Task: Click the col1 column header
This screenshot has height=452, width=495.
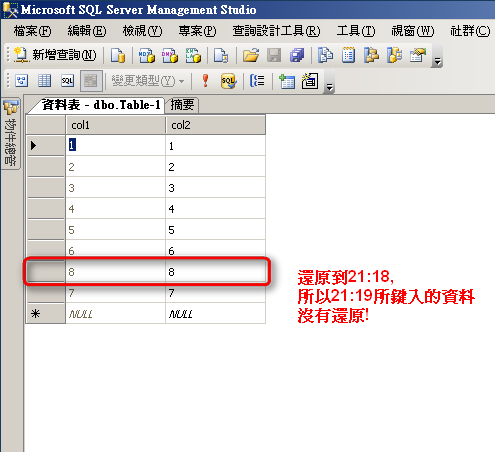Action: click(115, 125)
